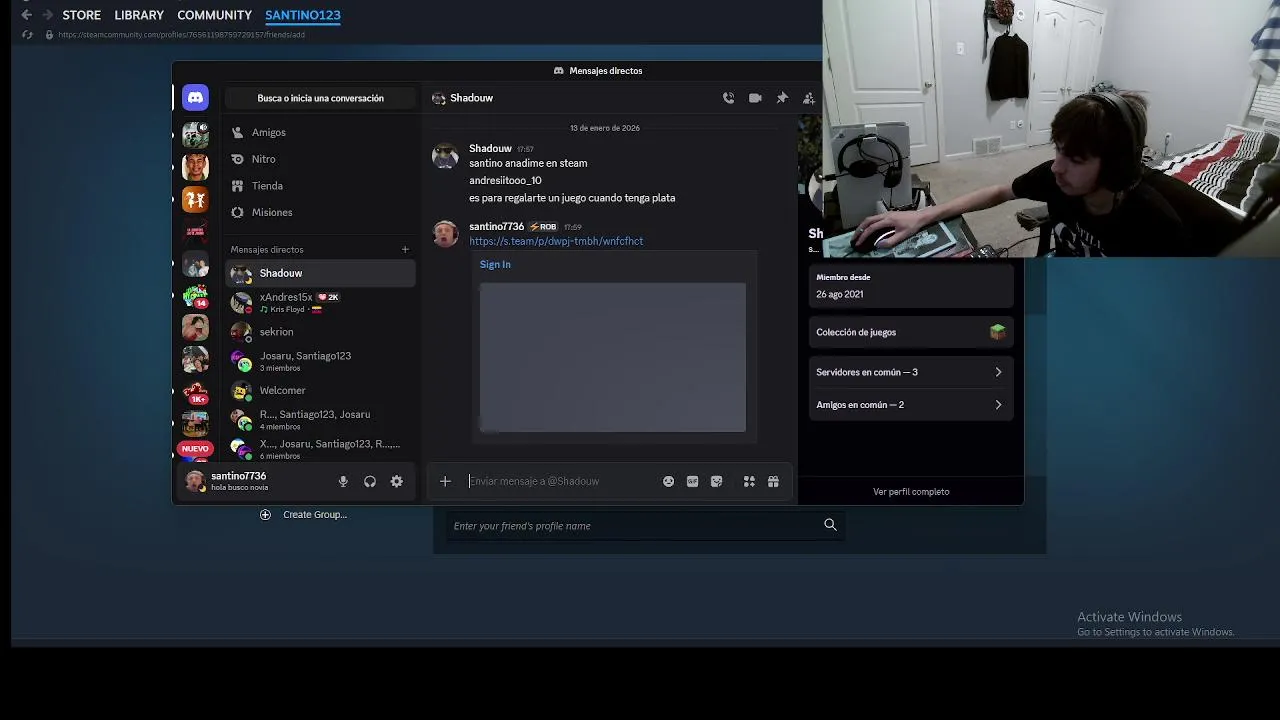1280x720 pixels.
Task: Open the 6 miembros group chat
Action: tap(320, 449)
